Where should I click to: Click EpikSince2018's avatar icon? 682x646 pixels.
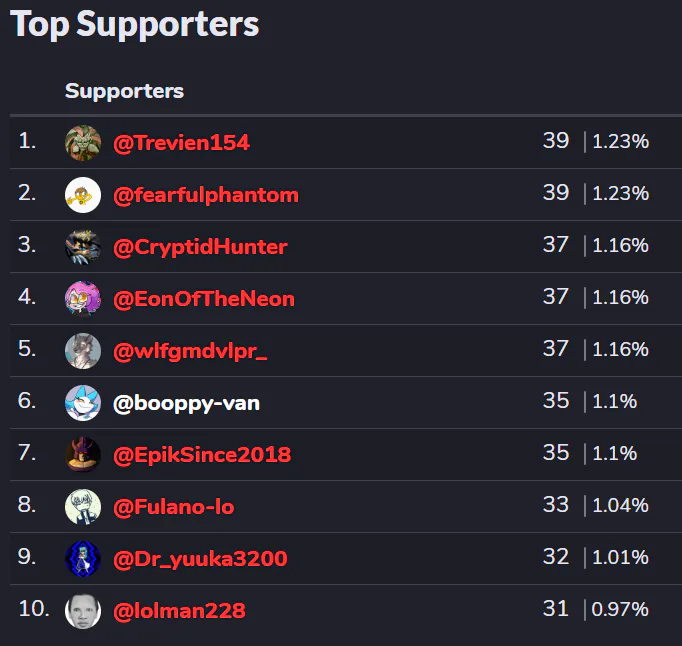[x=83, y=455]
